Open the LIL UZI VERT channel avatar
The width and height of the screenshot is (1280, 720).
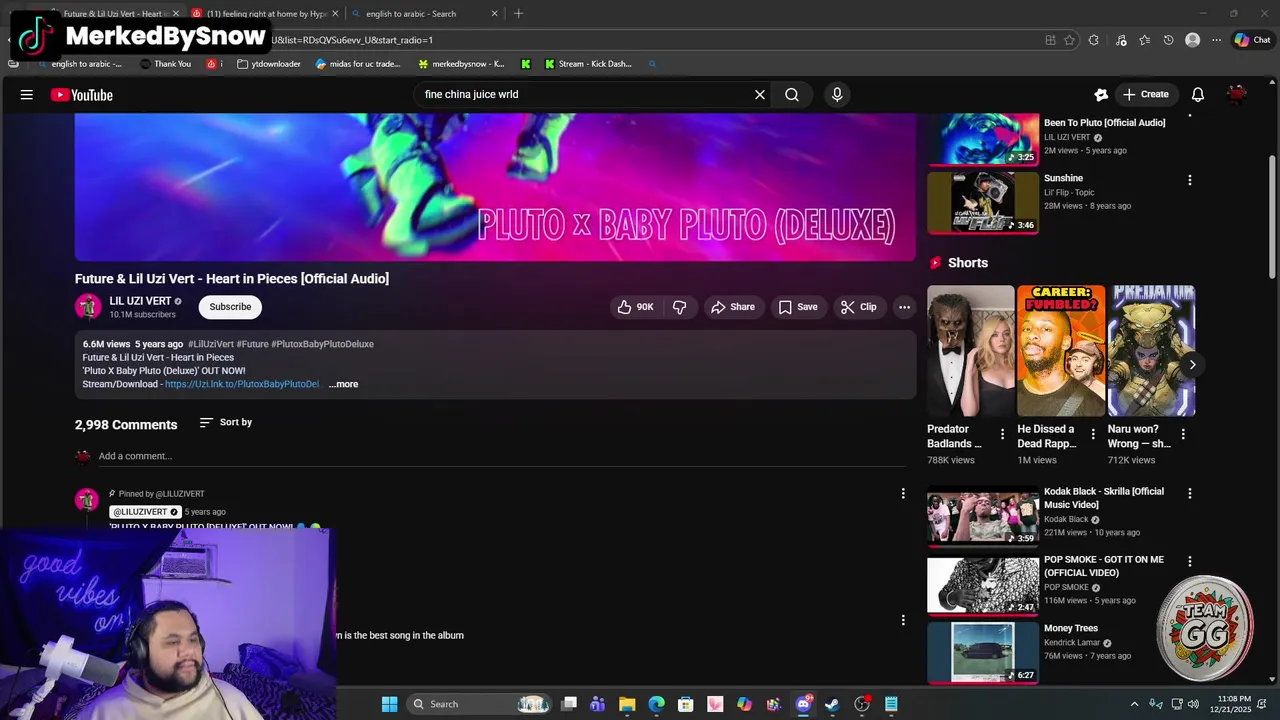88,306
